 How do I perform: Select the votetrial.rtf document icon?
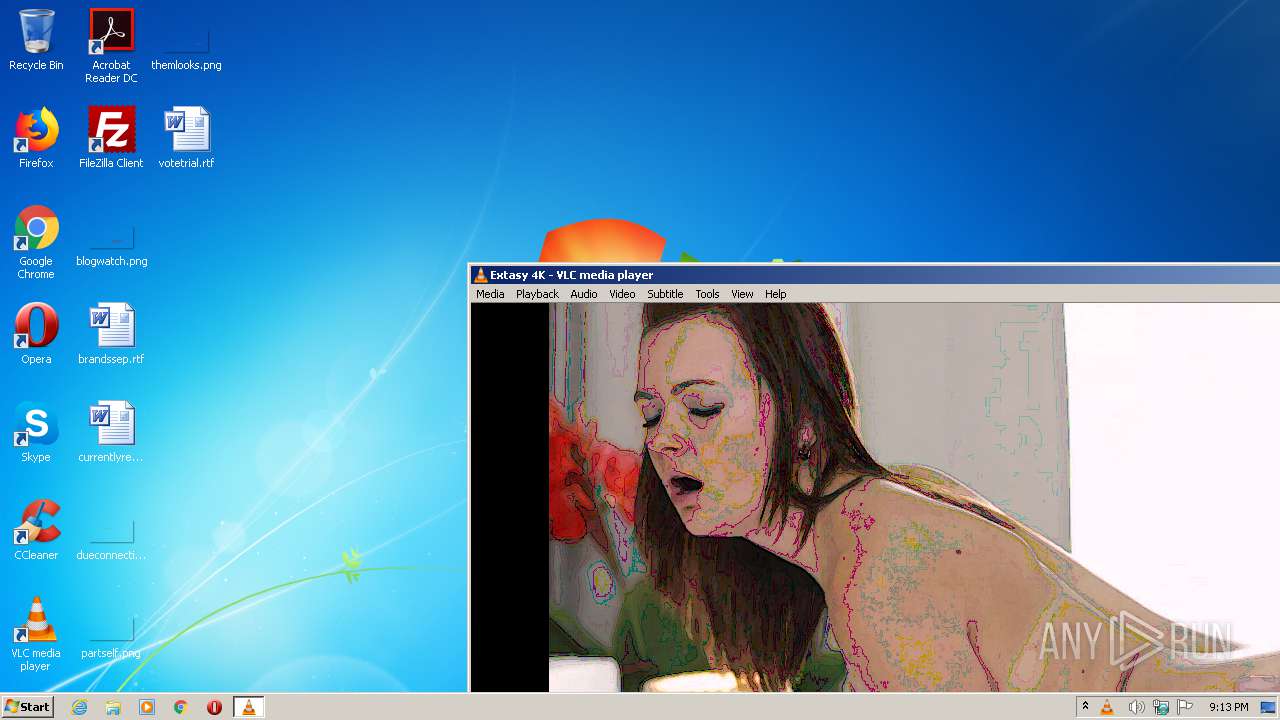(186, 138)
